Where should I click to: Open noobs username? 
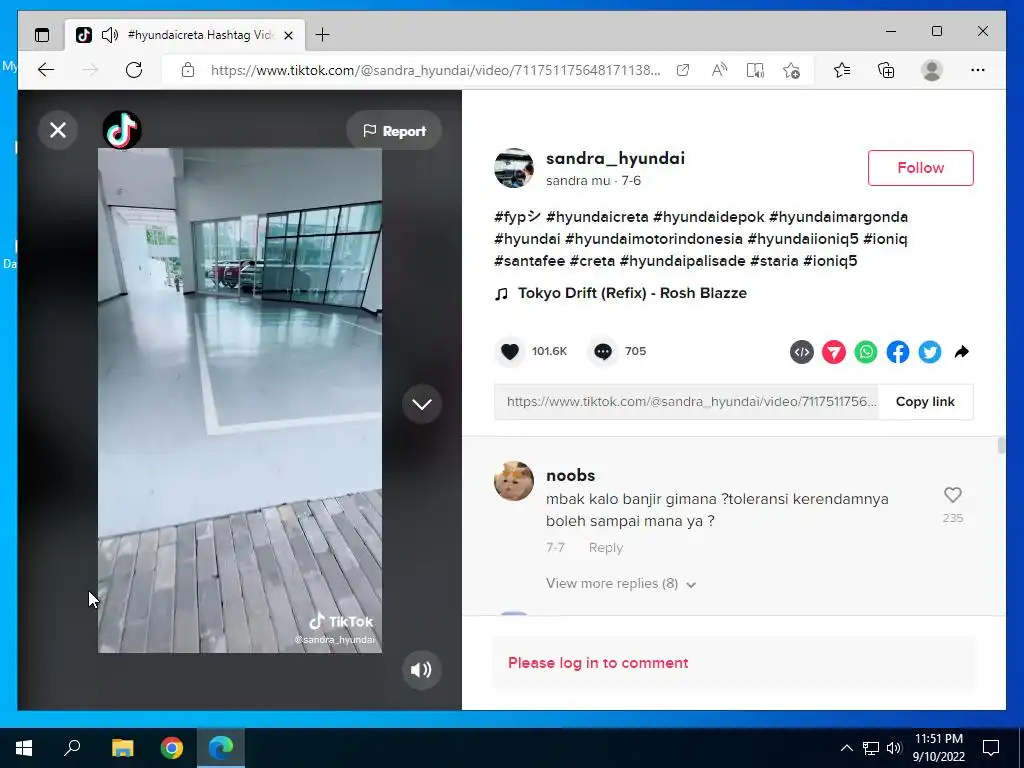click(570, 475)
